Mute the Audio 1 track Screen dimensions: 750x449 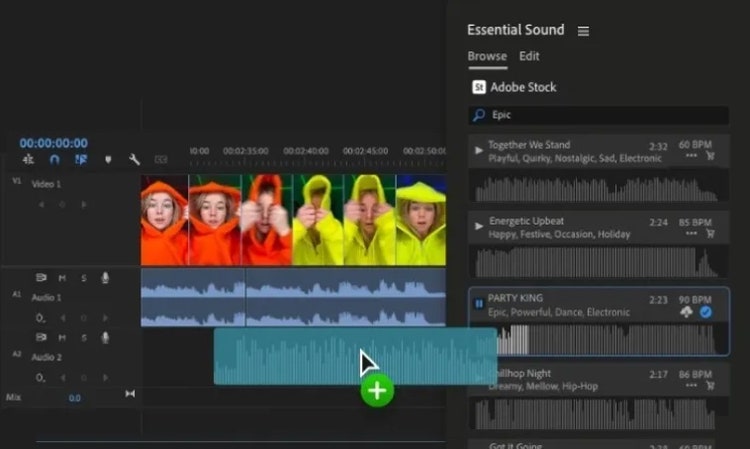tap(62, 278)
